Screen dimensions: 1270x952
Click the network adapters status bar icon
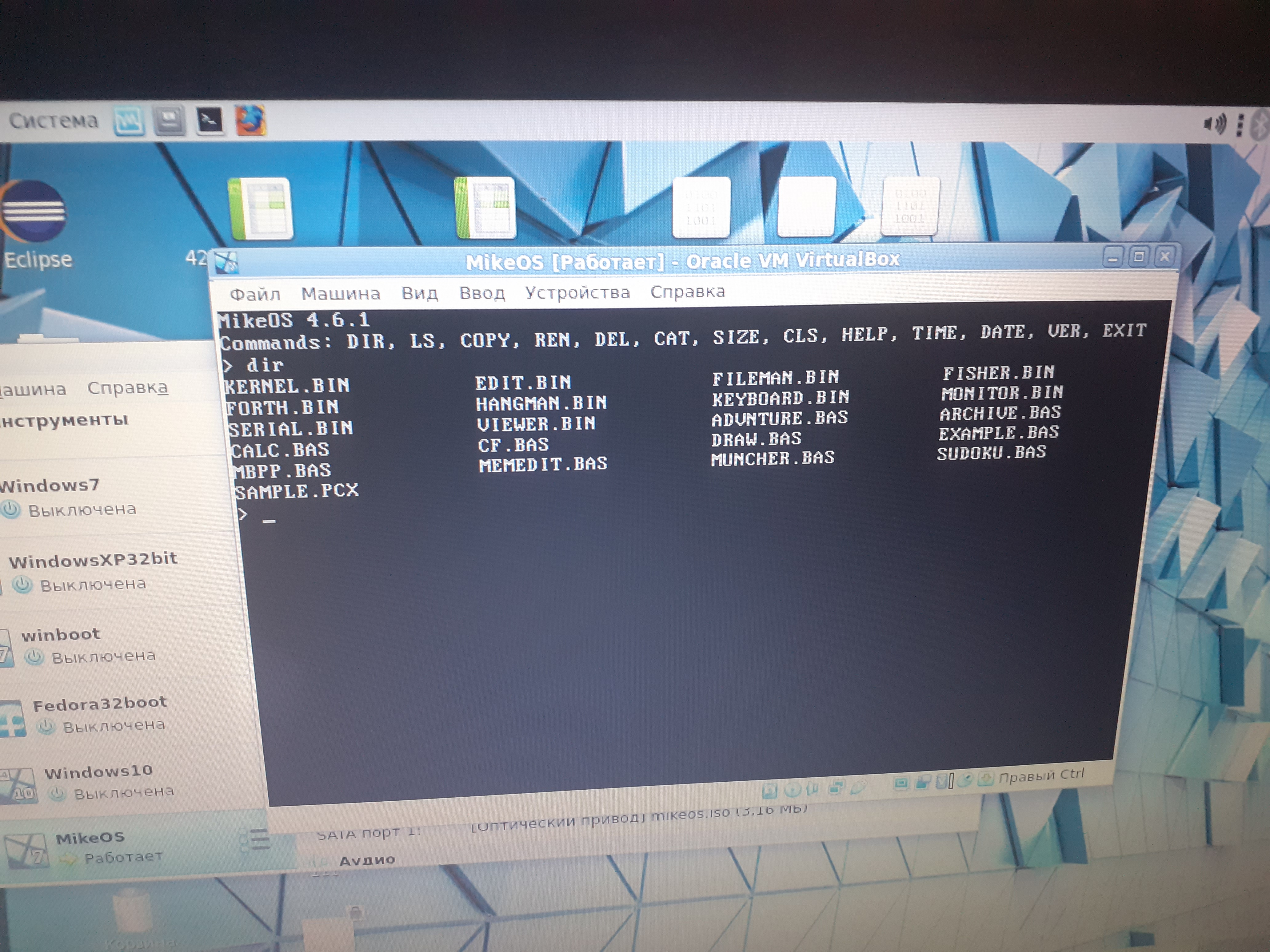[x=837, y=787]
